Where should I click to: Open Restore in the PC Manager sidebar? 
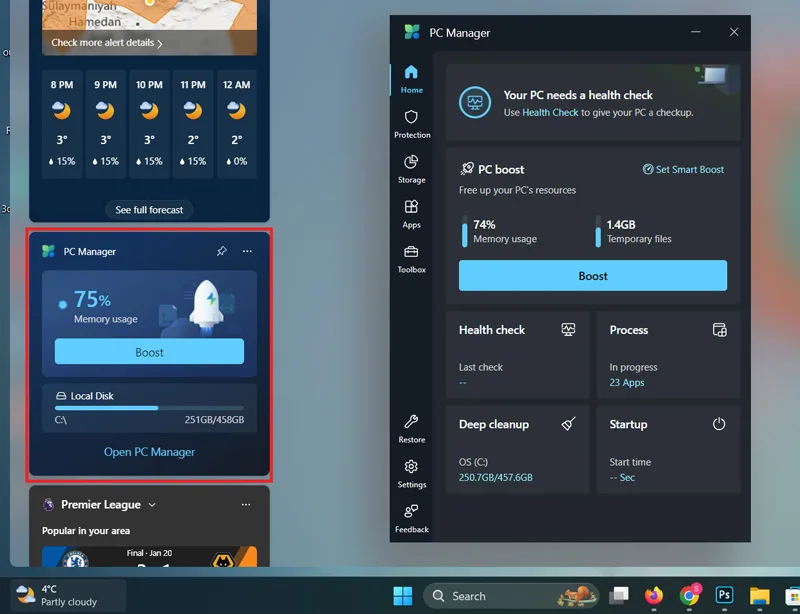(x=411, y=429)
